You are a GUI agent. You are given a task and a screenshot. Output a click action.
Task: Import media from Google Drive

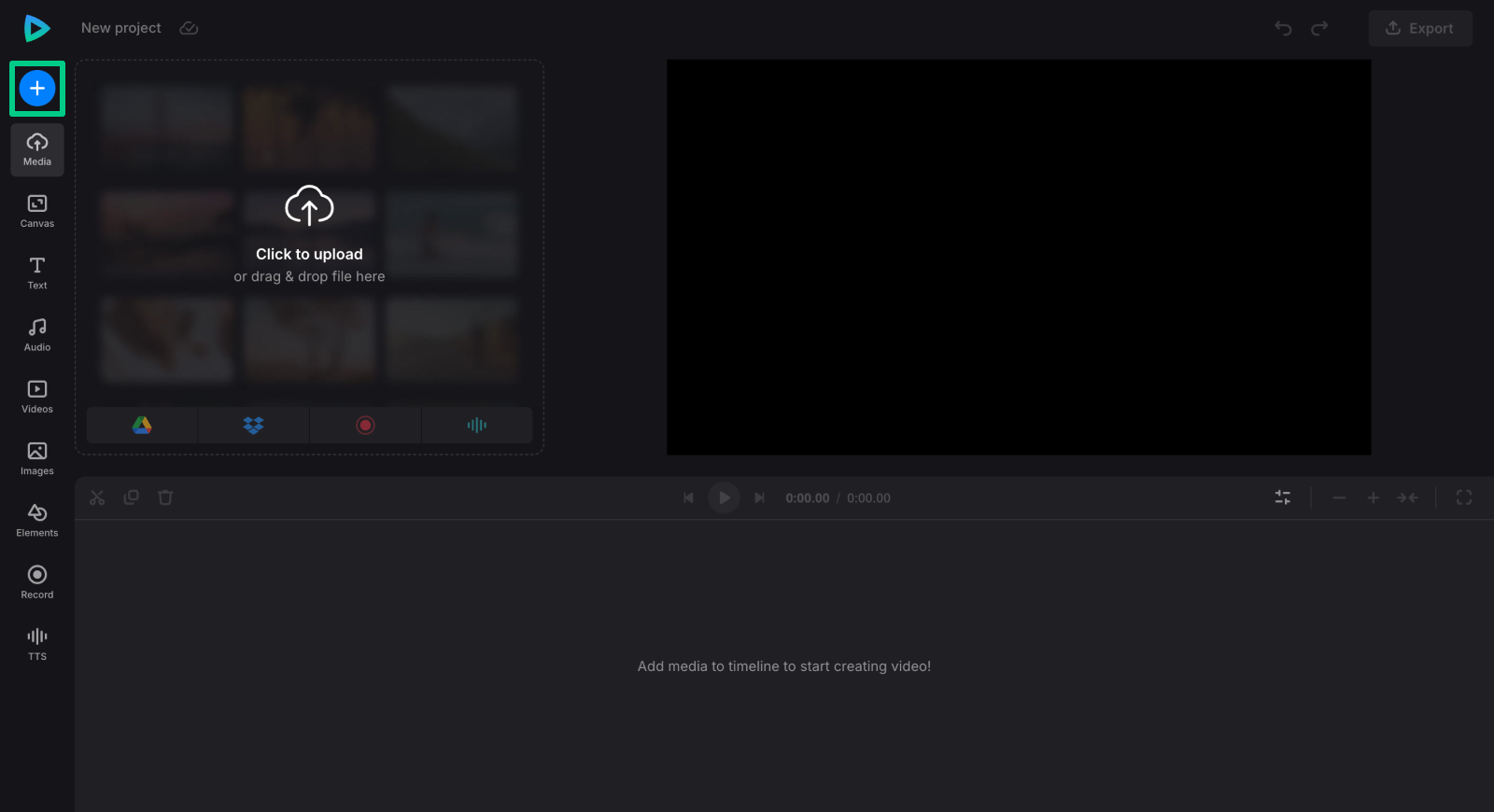click(142, 426)
